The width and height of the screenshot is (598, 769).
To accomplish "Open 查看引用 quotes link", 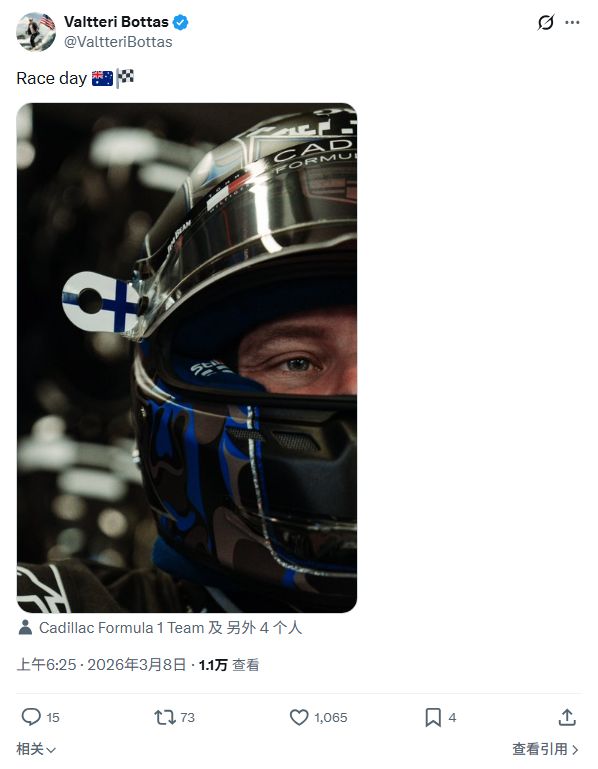I will coord(540,749).
